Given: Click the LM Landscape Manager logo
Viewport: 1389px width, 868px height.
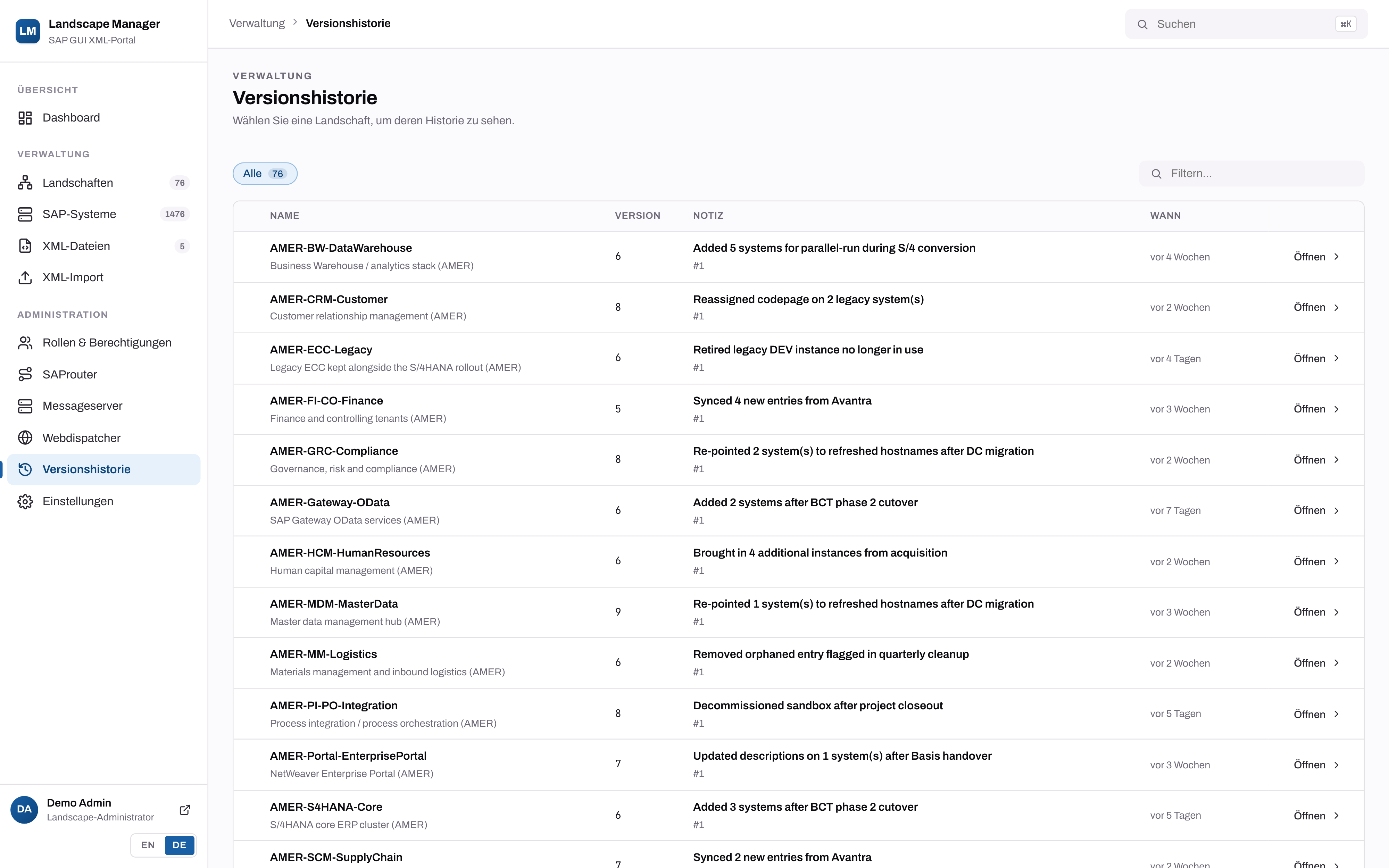Looking at the screenshot, I should 27,31.
